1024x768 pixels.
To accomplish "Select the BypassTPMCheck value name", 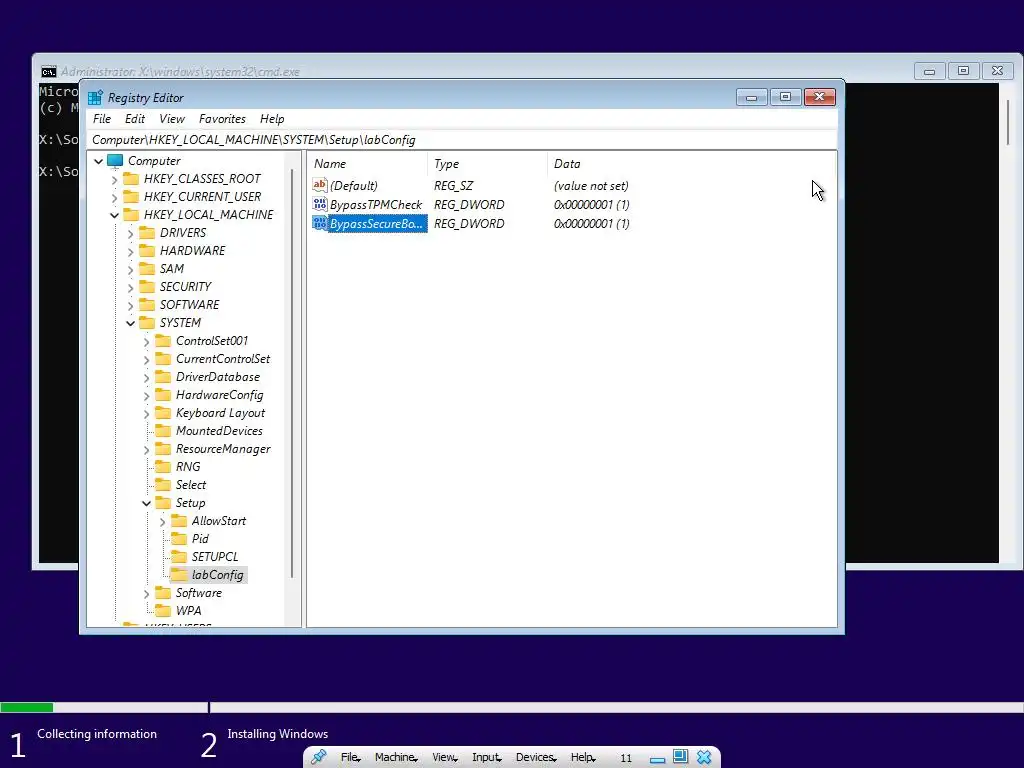I will coord(376,204).
